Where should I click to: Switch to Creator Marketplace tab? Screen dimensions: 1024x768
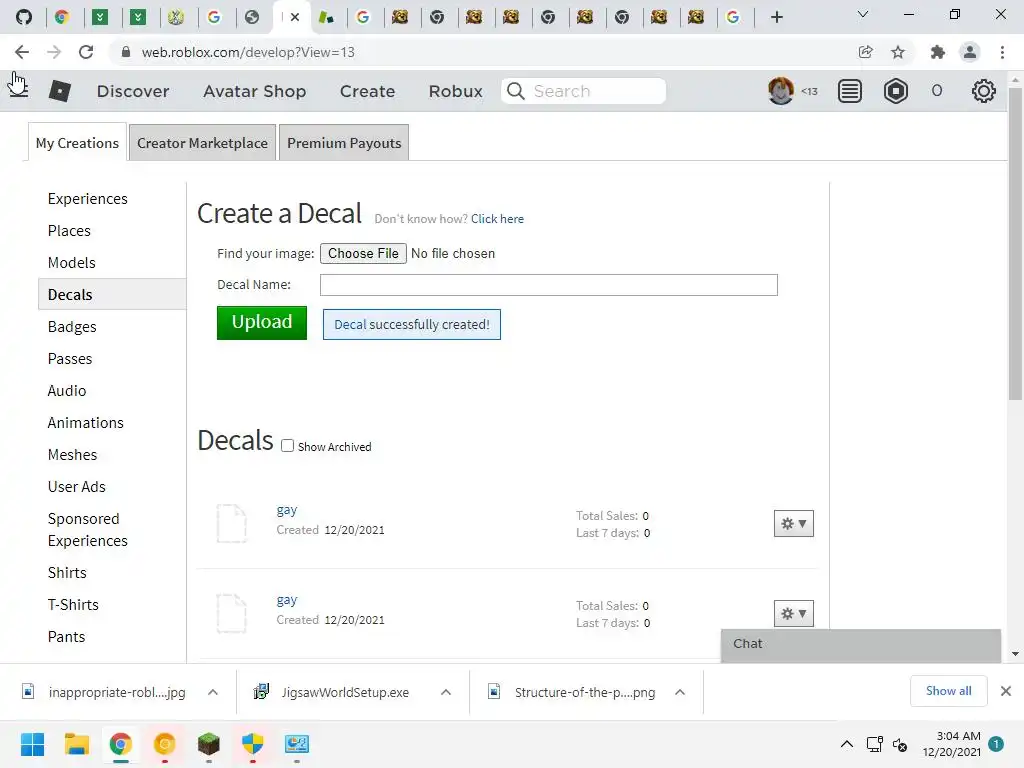pyautogui.click(x=202, y=143)
